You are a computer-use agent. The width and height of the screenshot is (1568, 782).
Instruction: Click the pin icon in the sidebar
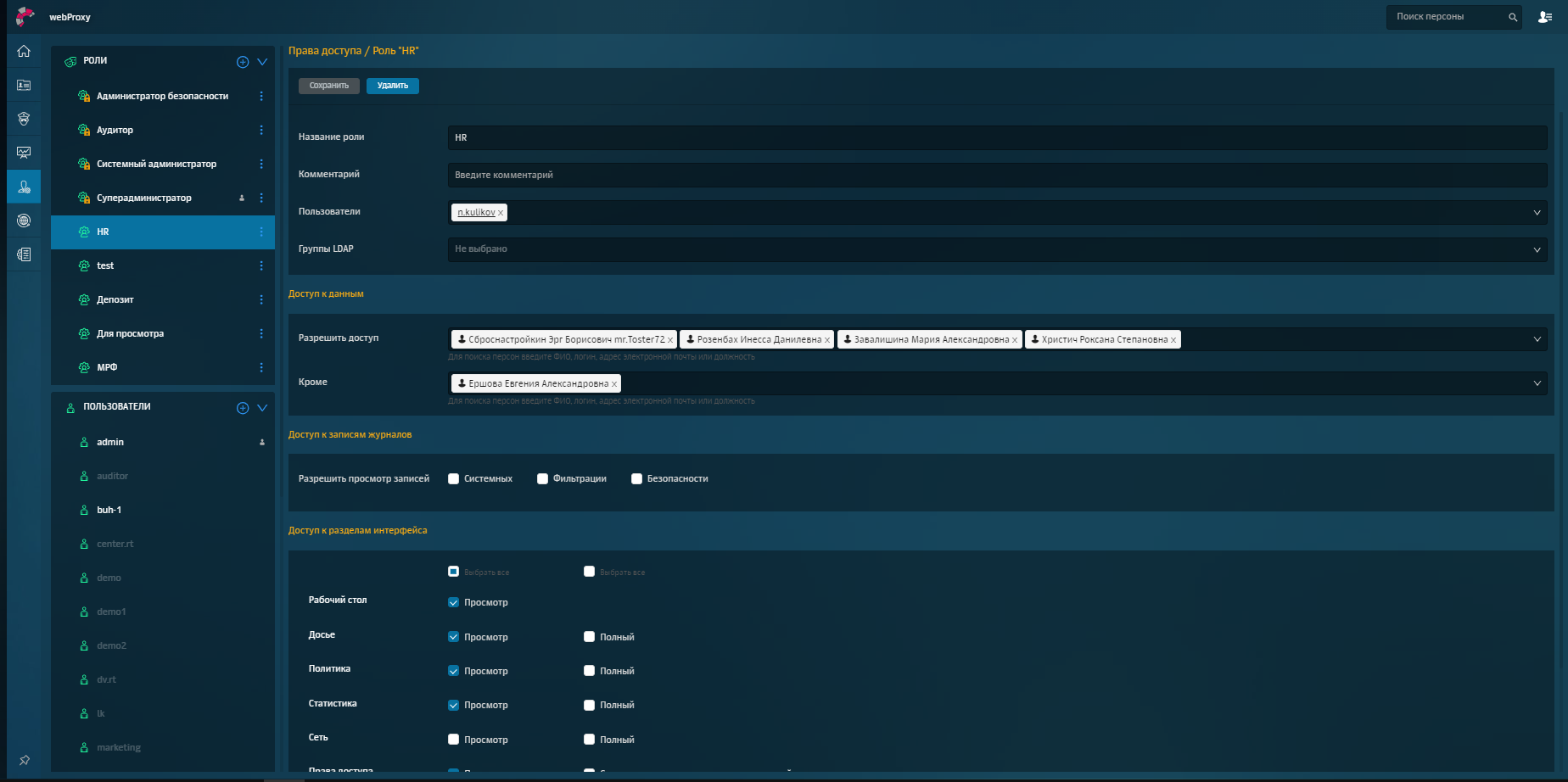click(x=25, y=760)
